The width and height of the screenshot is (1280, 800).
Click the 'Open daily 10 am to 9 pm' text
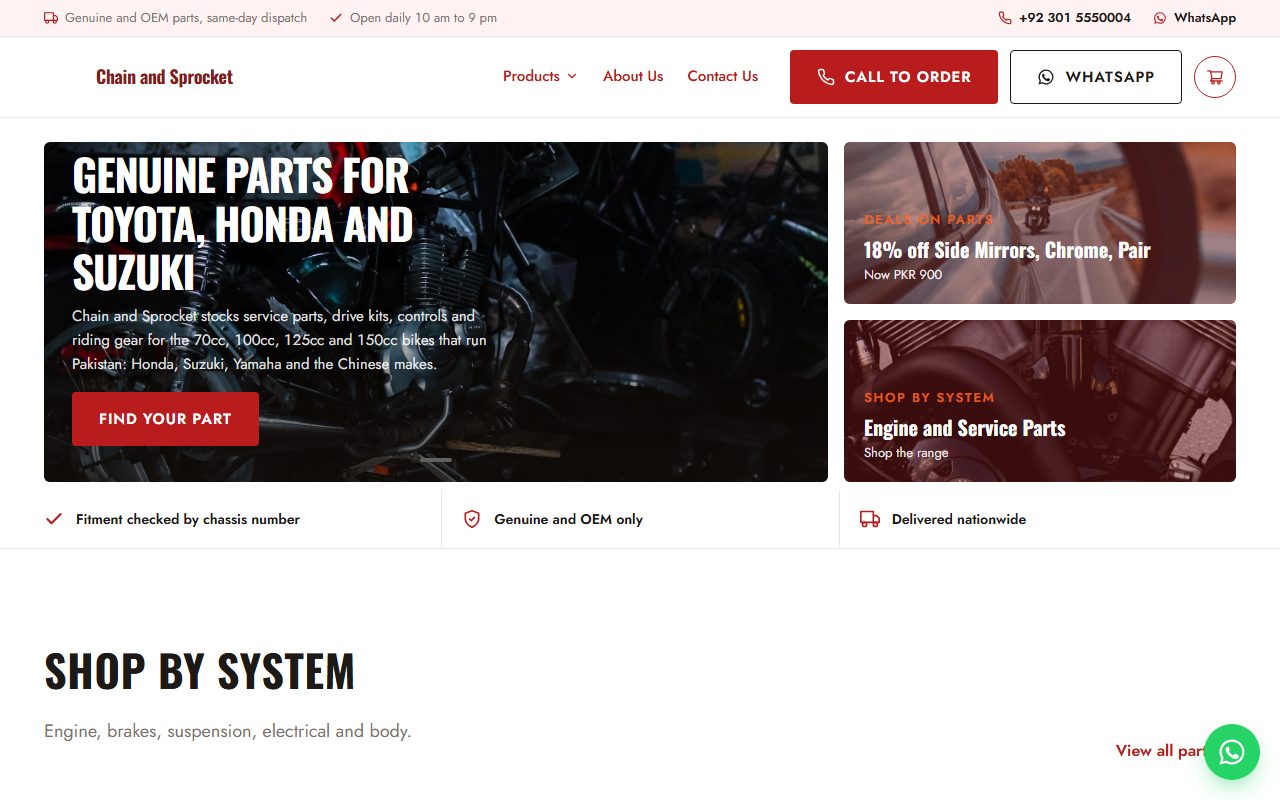click(423, 18)
